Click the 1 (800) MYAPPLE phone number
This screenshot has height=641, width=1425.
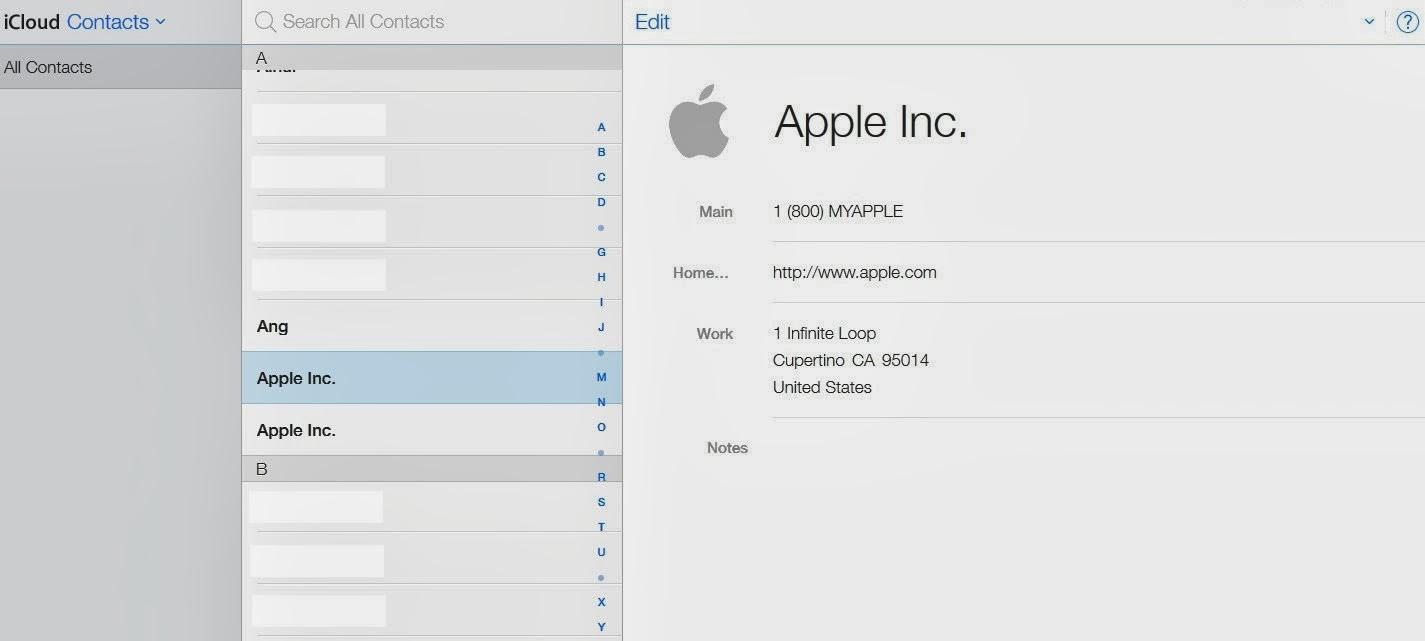click(838, 211)
